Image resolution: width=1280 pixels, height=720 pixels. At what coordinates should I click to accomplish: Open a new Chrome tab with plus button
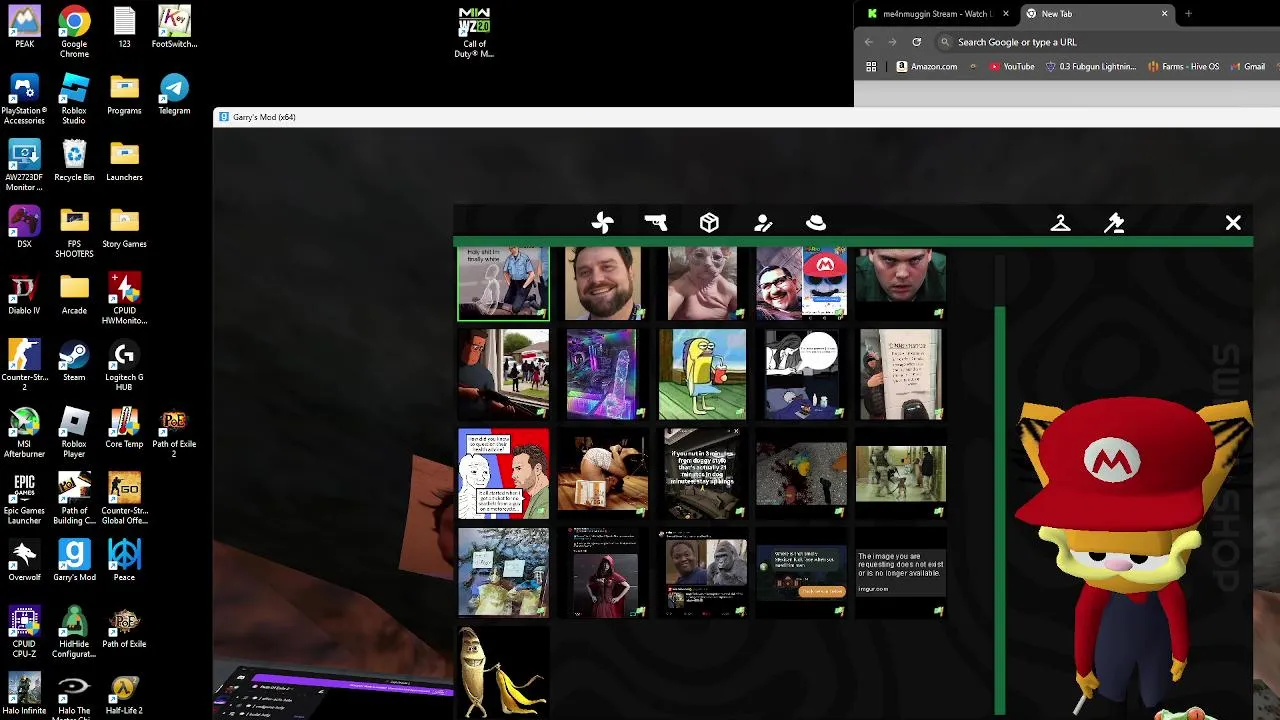point(1188,14)
